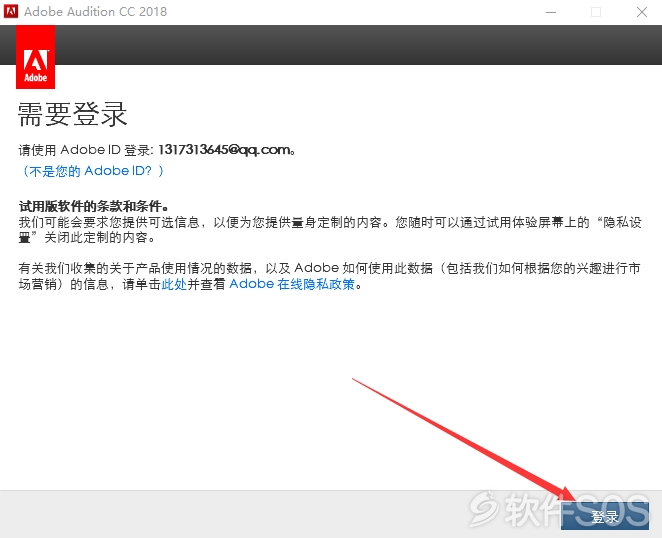Close the Adobe Audition CC 2018 window
The image size is (662, 538).
[642, 12]
